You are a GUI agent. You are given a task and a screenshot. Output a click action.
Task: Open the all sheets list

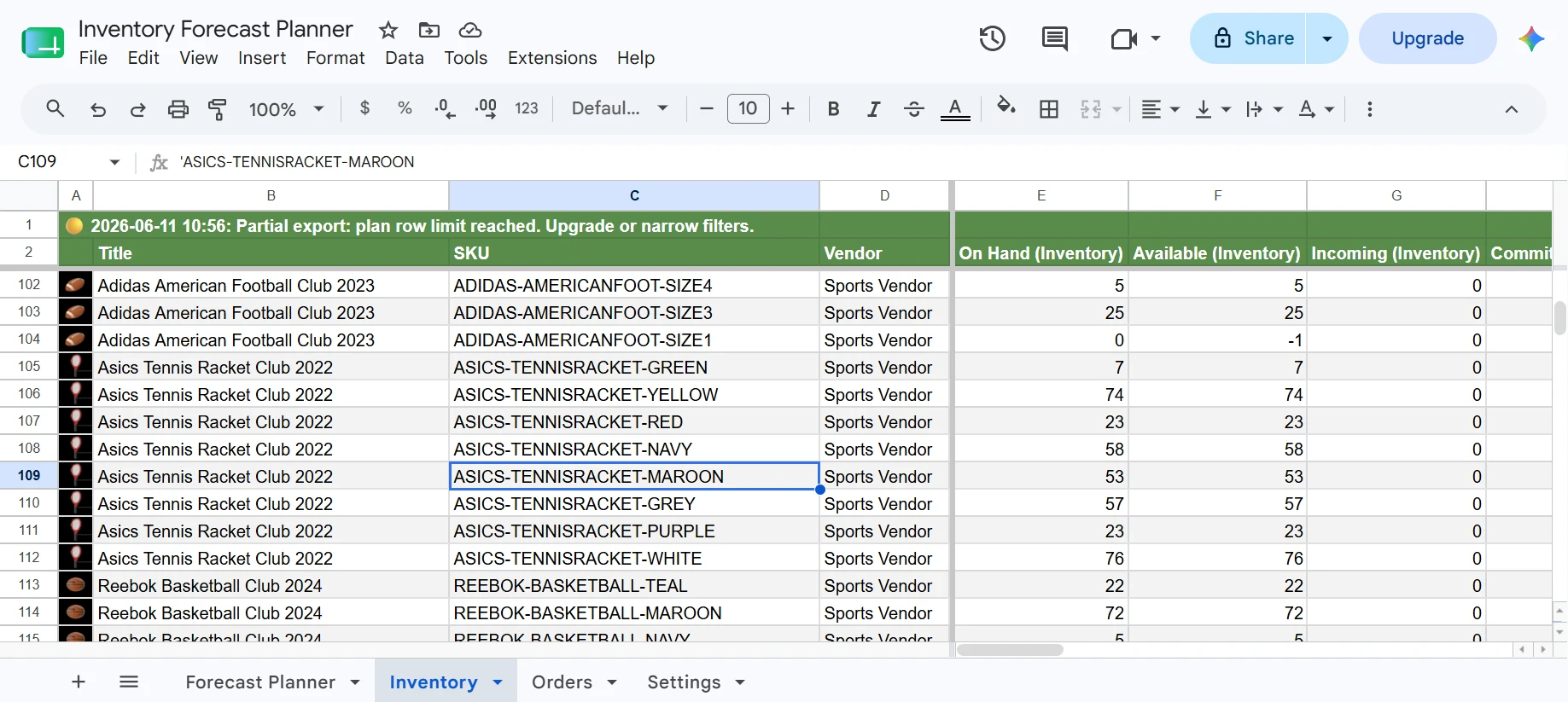click(129, 682)
